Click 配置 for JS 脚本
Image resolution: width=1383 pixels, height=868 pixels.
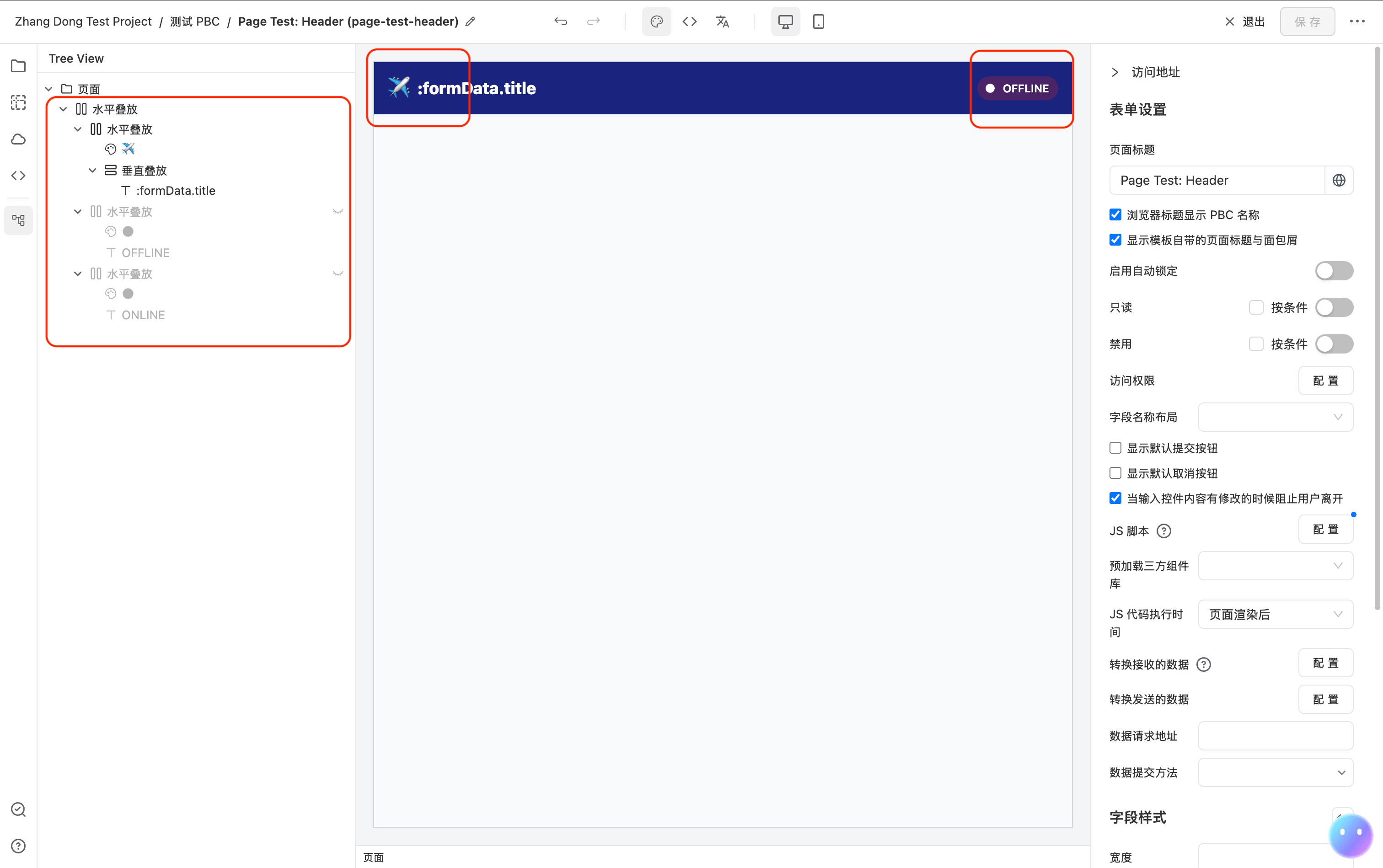(1325, 529)
